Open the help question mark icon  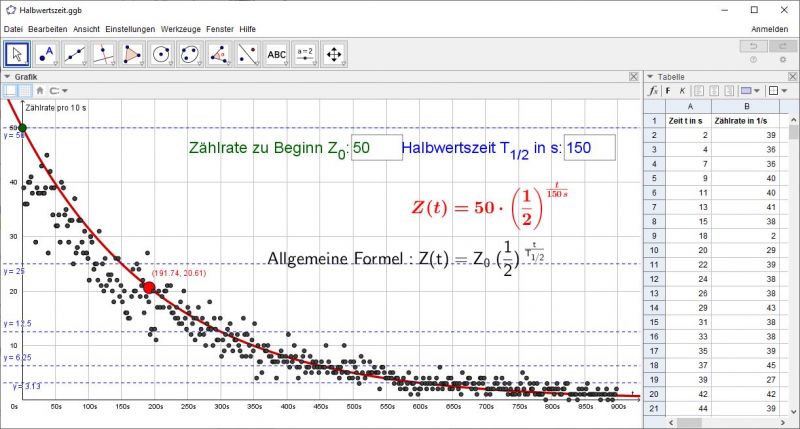click(753, 60)
